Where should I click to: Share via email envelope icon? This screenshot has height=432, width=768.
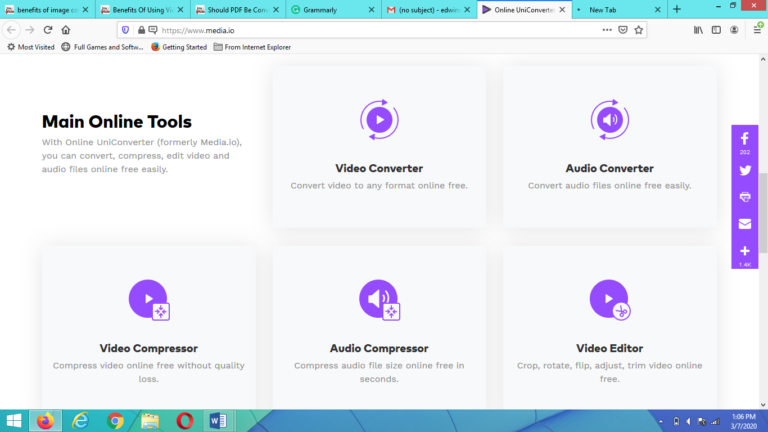(744, 224)
